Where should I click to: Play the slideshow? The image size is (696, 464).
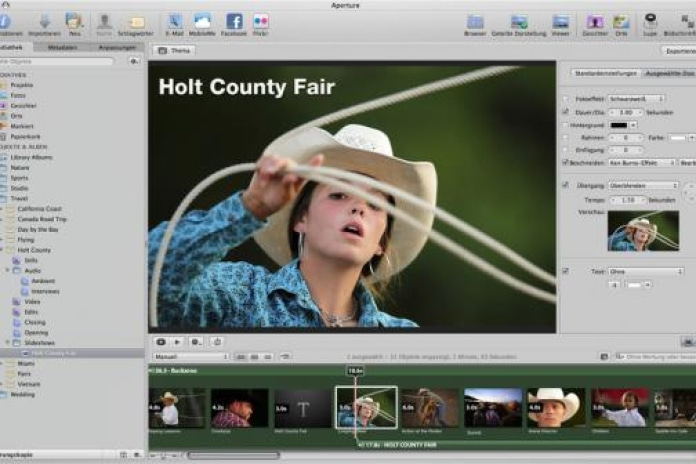[x=177, y=342]
